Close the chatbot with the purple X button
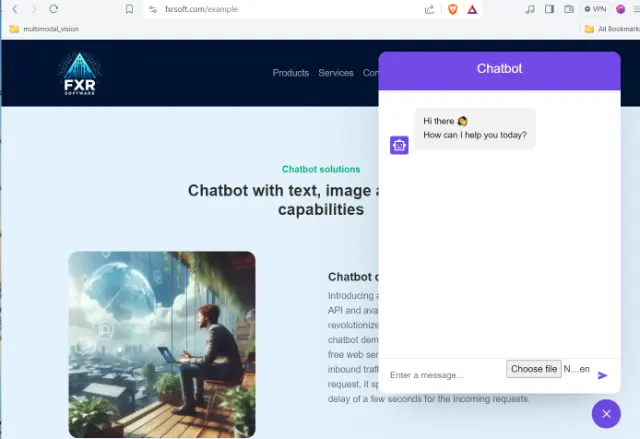 tap(606, 414)
